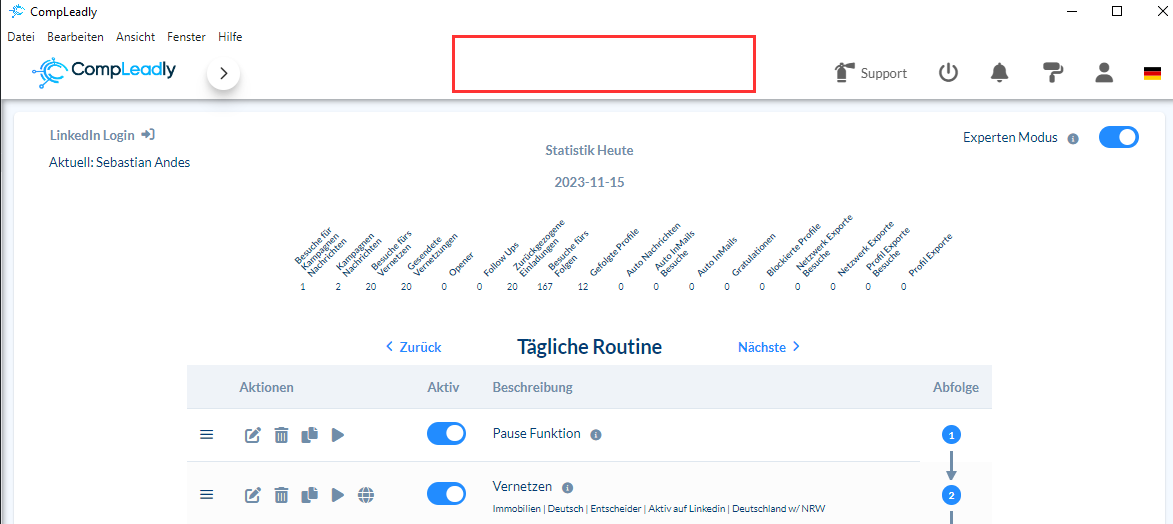Screen dimensions: 1173x524
Task: Open the notifications bell
Action: pos(999,73)
